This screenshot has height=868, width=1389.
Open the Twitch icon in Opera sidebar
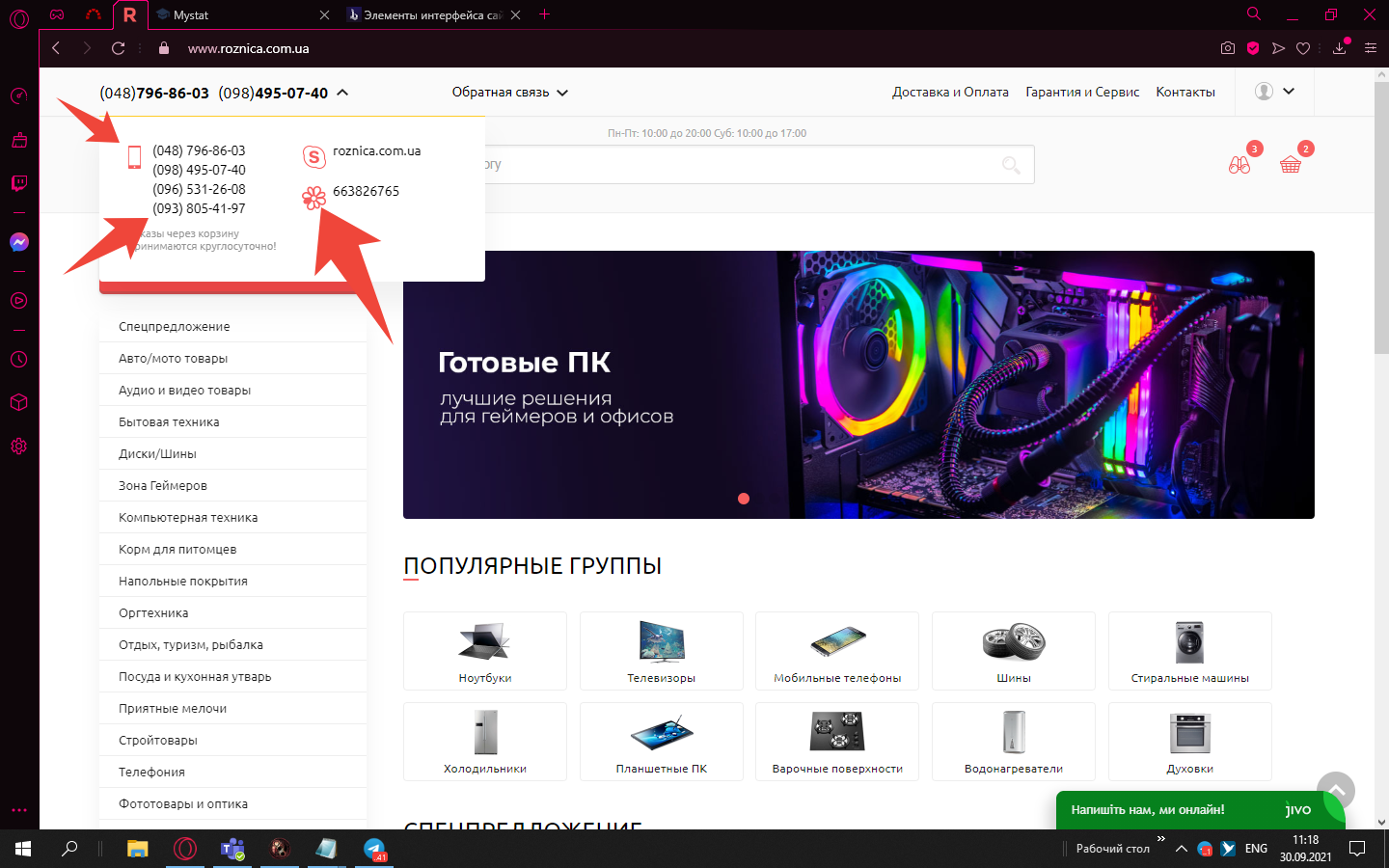(x=19, y=183)
